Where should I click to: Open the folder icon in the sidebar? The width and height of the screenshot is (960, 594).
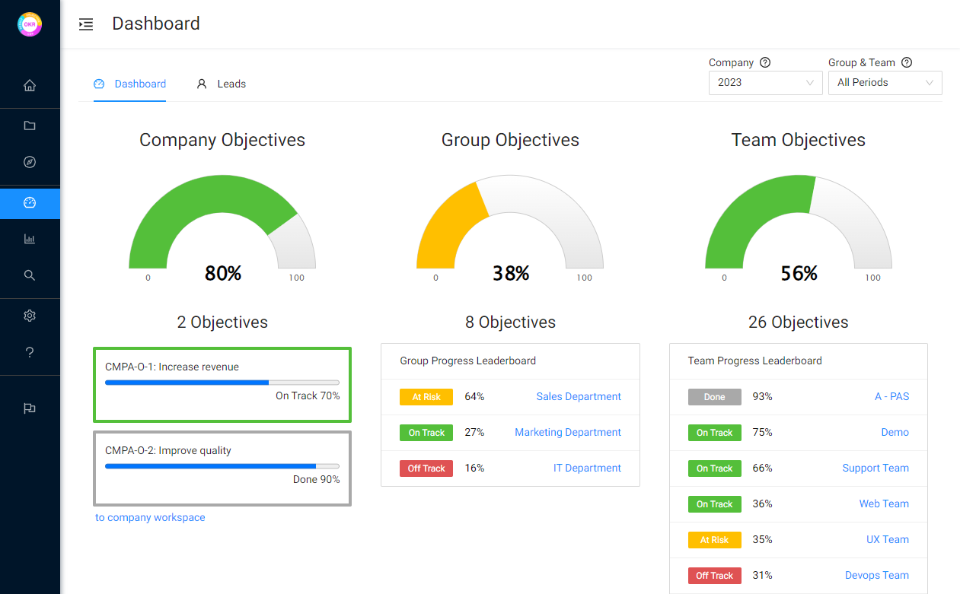[29, 126]
